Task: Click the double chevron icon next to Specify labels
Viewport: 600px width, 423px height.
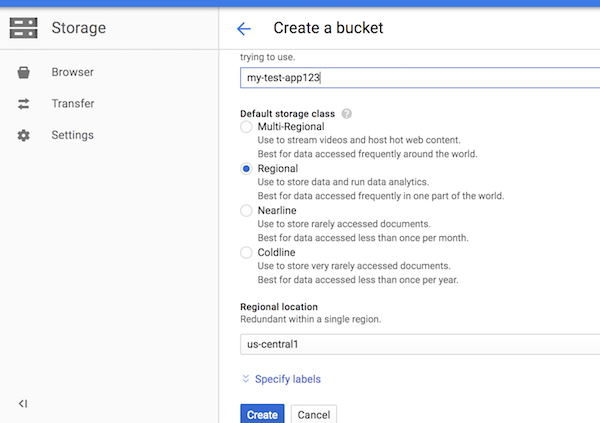Action: click(x=246, y=379)
